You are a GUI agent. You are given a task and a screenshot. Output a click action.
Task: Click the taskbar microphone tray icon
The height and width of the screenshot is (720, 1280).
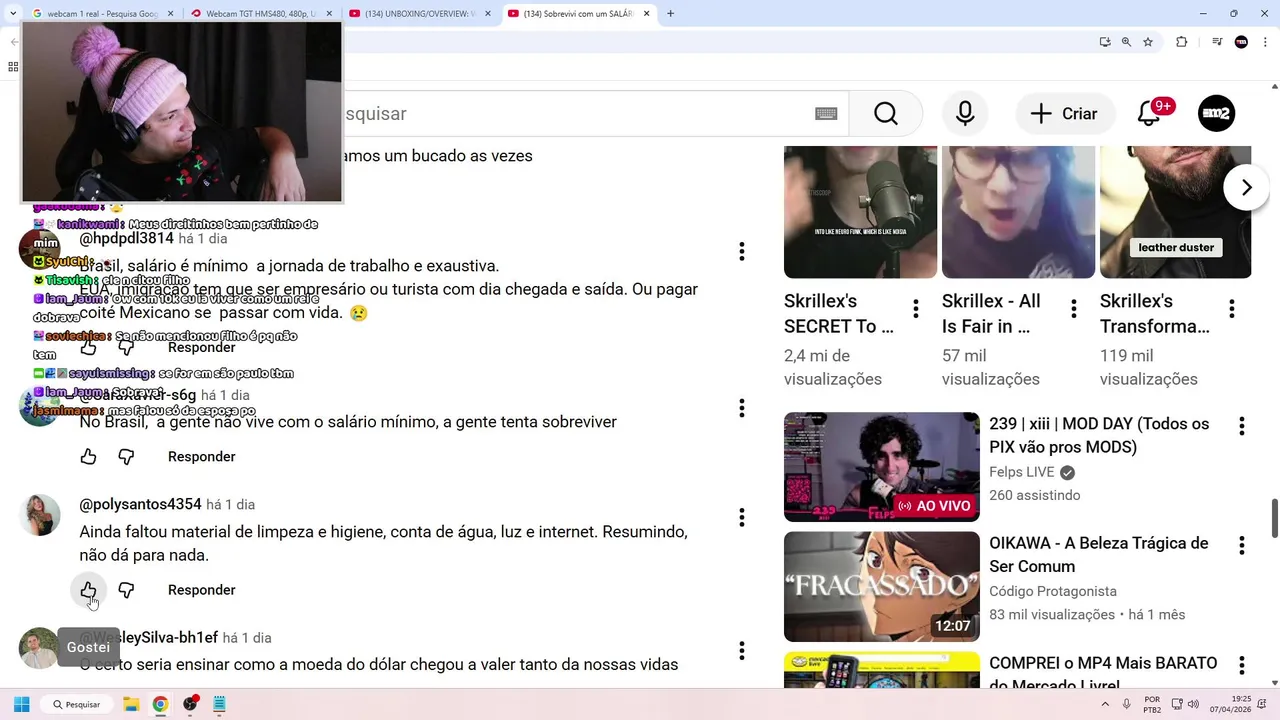[1127, 704]
